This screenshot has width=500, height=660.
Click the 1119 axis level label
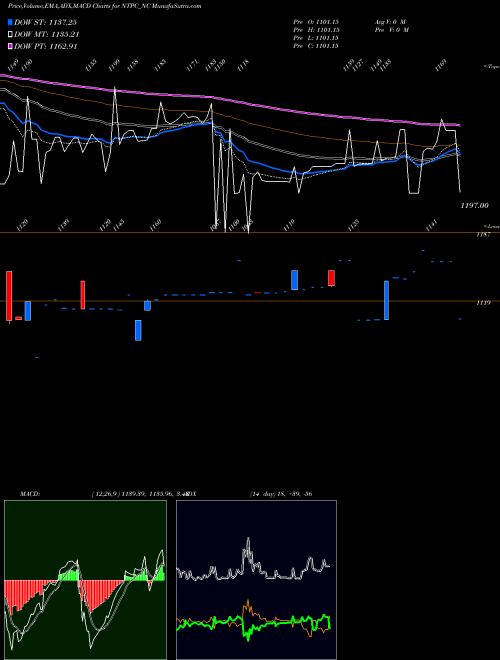pos(483,303)
